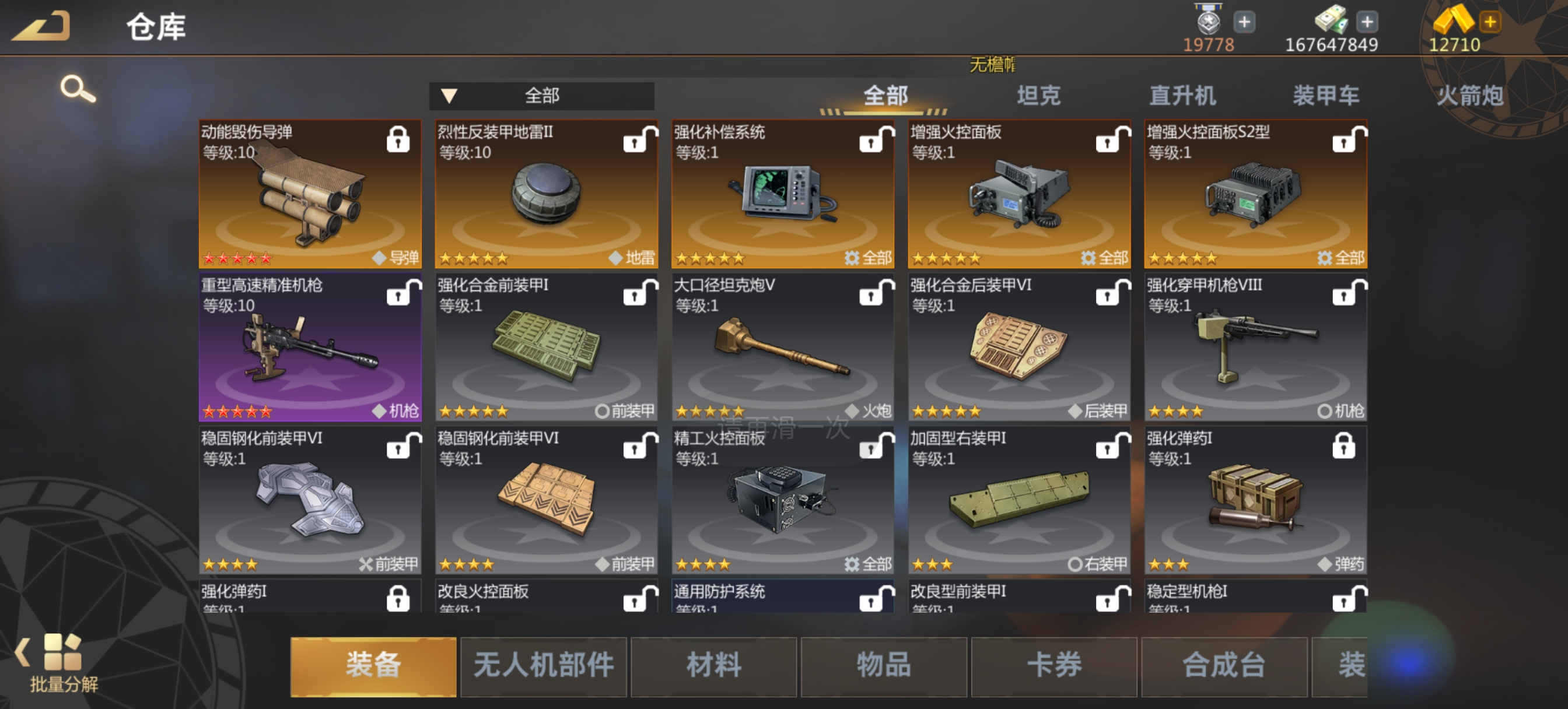The image size is (1568, 709).
Task: Click the plus icon next to 19778 medals
Action: 1244,22
